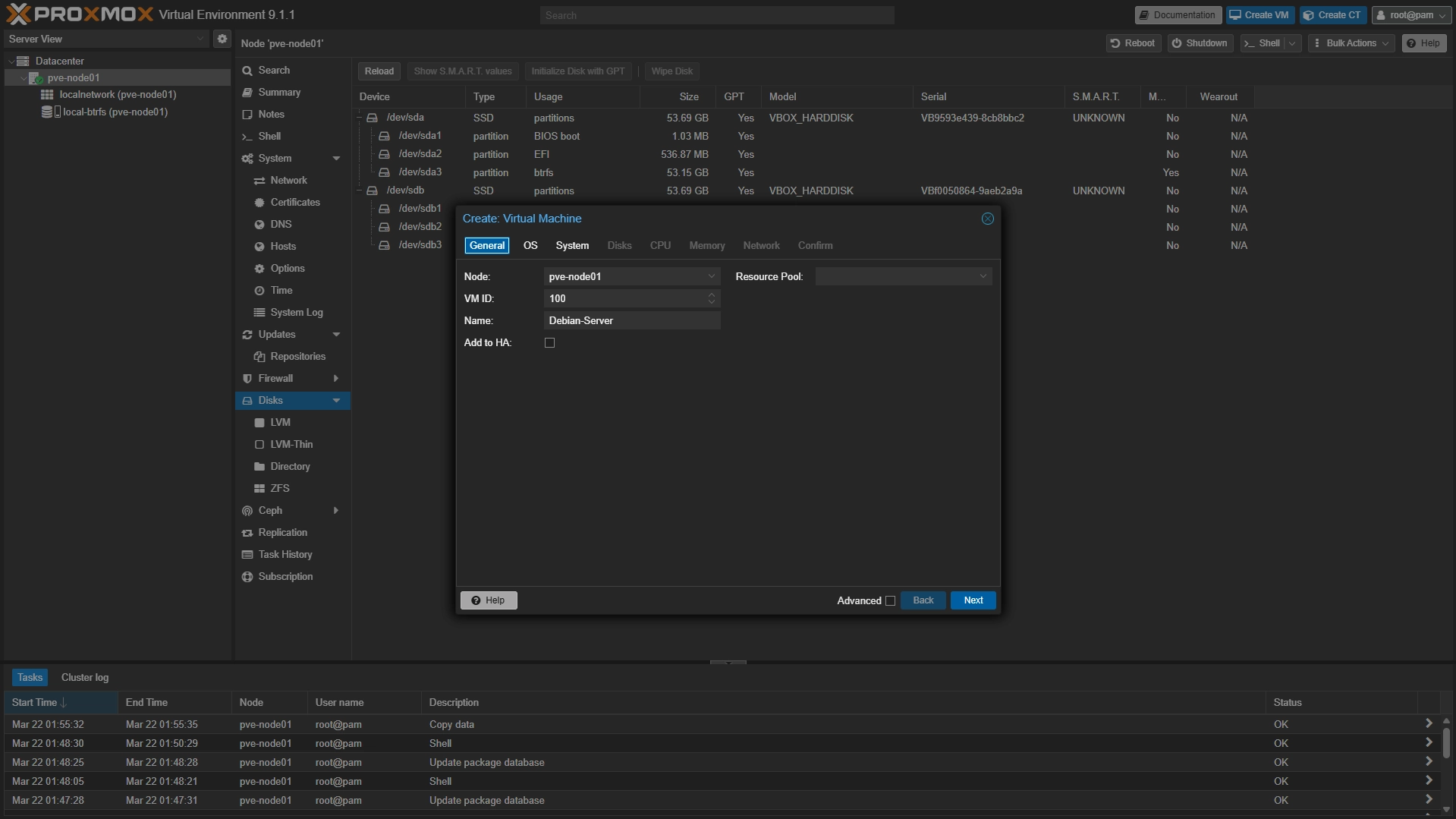Close the Create Virtual Machine dialog
Screen dimensions: 1456x819
(x=987, y=219)
